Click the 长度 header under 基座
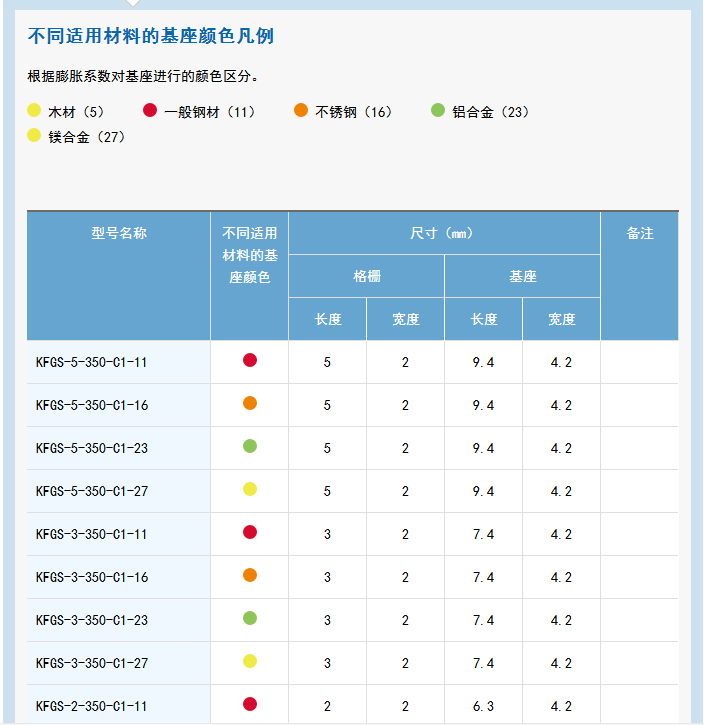Viewport: 704px width, 725px height. (484, 319)
